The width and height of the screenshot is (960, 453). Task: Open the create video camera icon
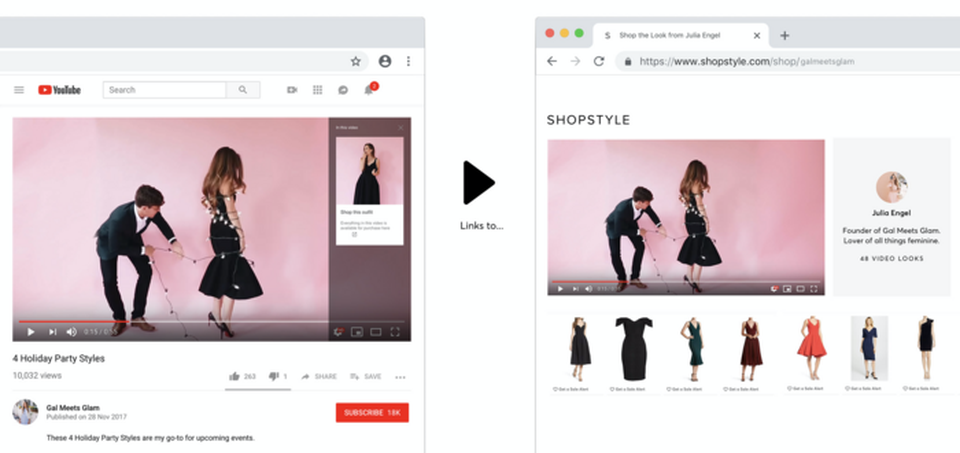(292, 90)
